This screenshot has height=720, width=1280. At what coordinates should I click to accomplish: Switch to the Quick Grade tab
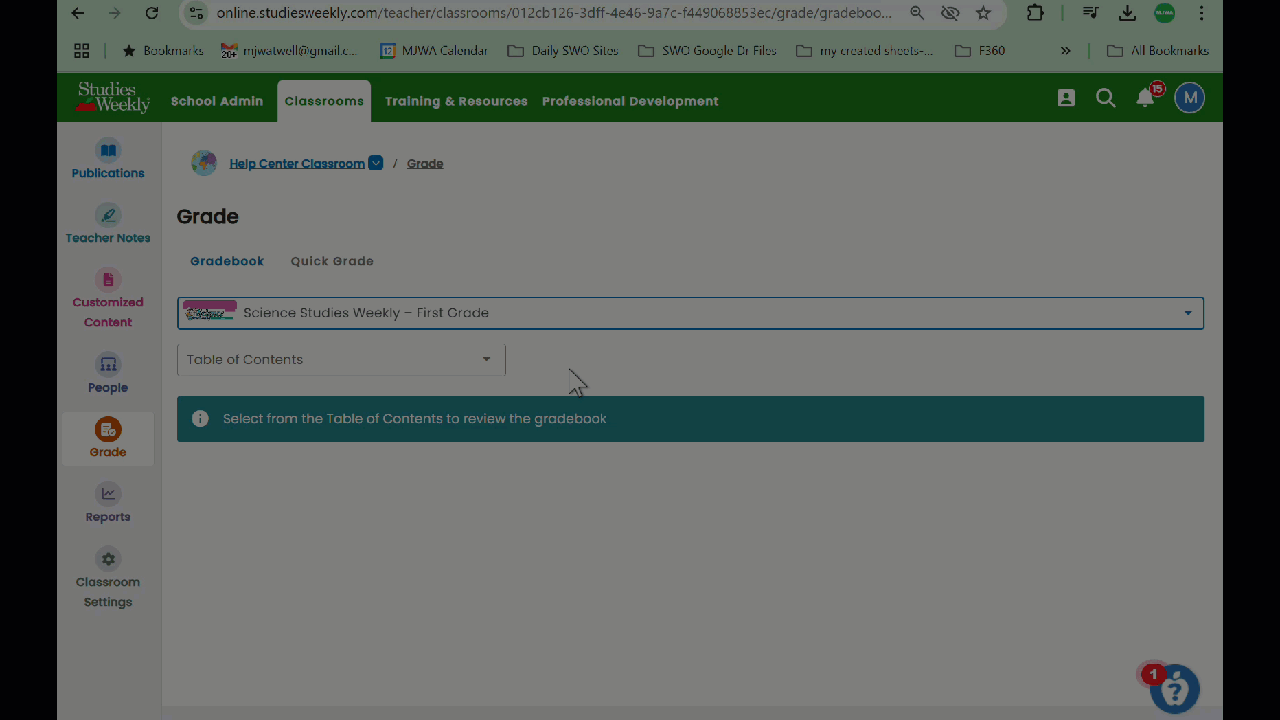(x=332, y=261)
